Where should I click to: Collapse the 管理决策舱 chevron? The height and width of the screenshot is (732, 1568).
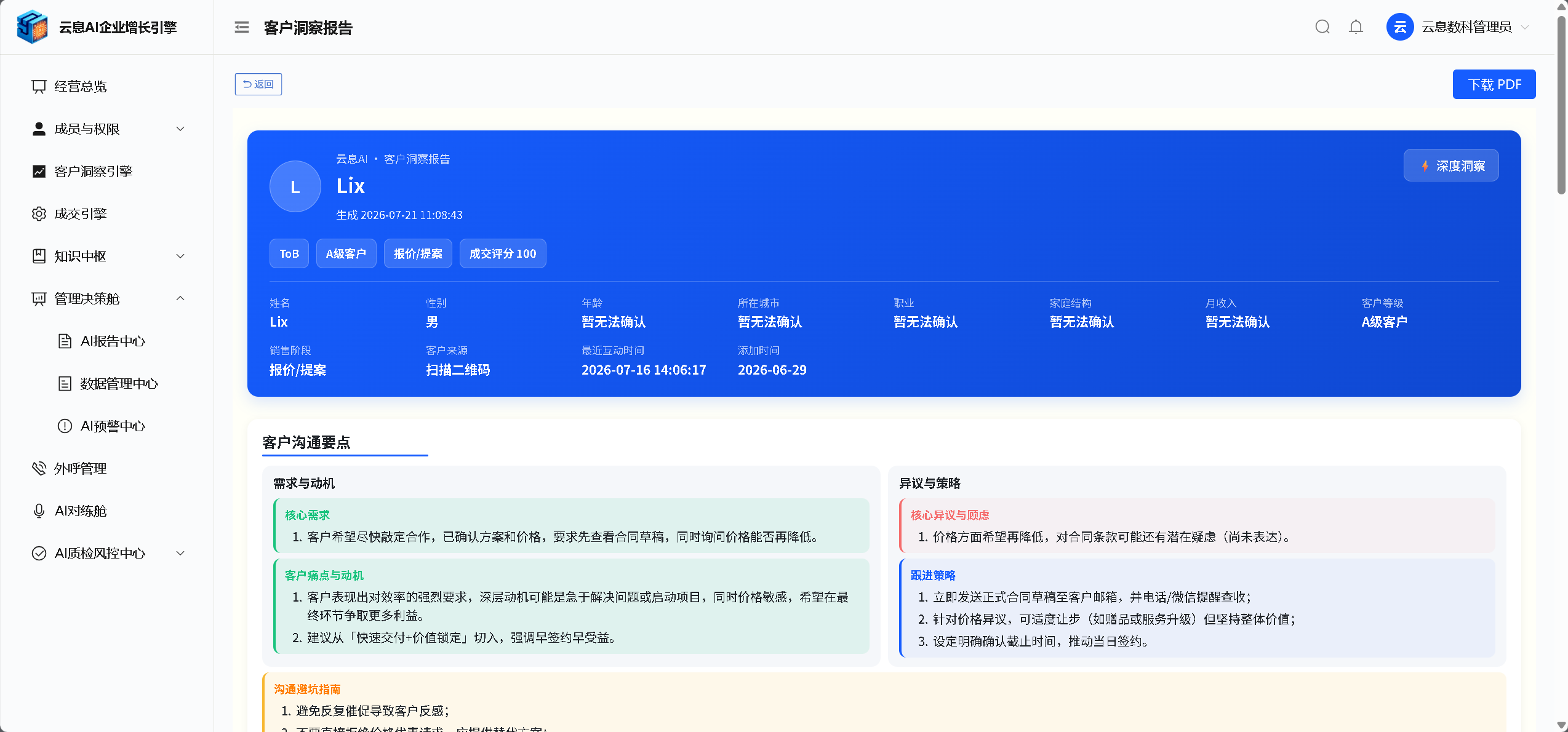[x=180, y=298]
